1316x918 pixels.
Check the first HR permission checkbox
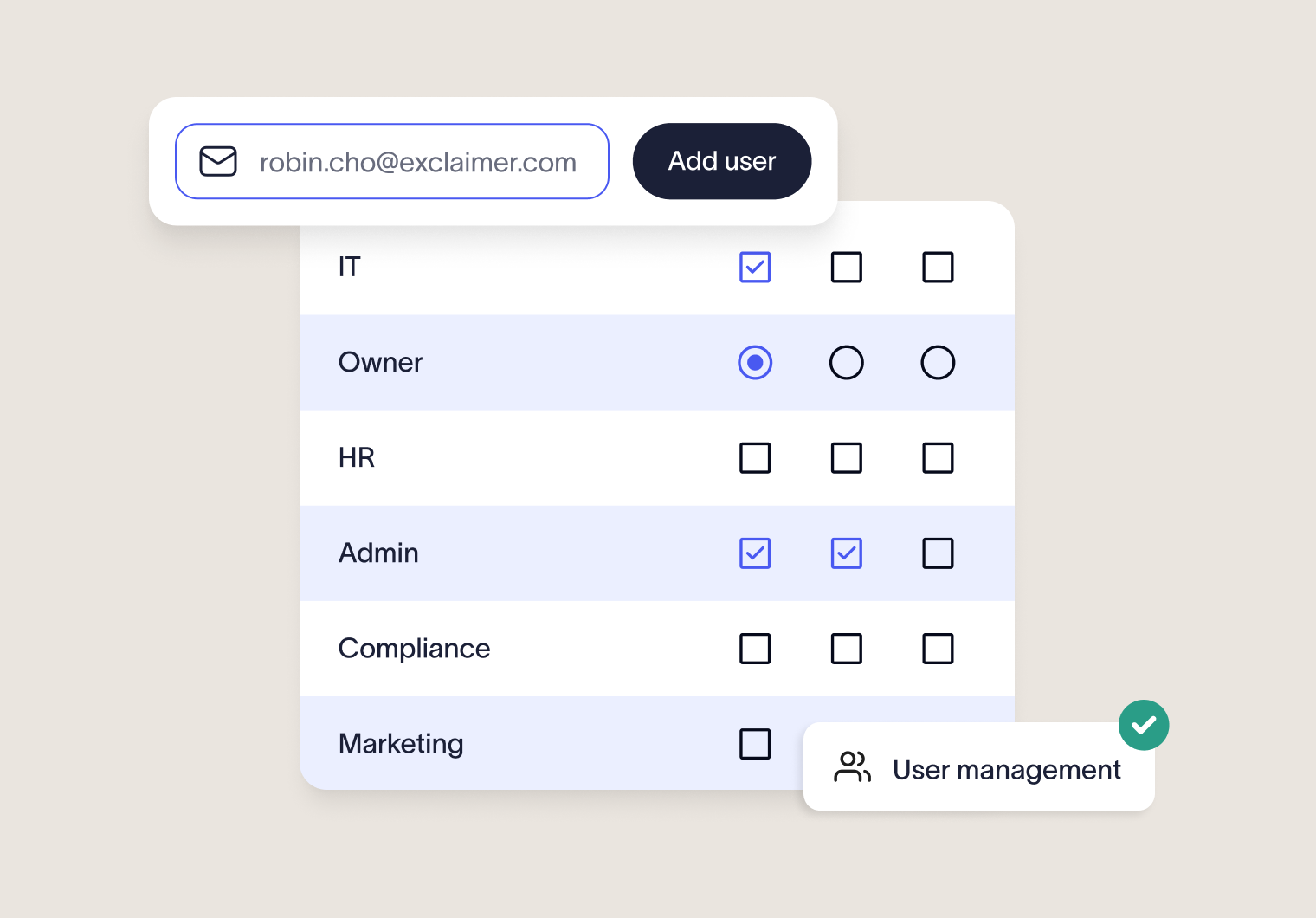pos(755,458)
